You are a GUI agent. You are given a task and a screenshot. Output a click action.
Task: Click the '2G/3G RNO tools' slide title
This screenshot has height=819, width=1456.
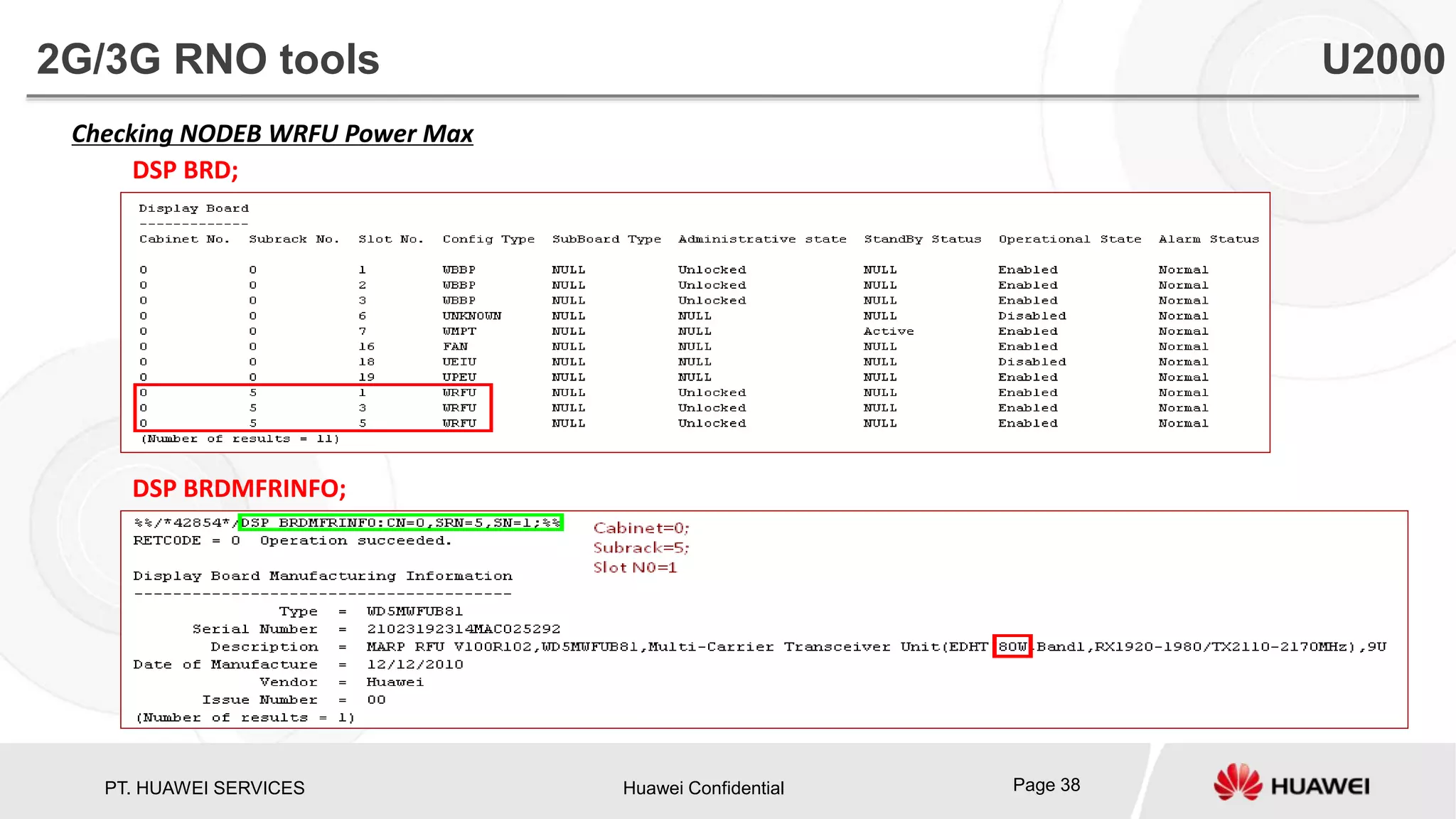click(x=208, y=59)
